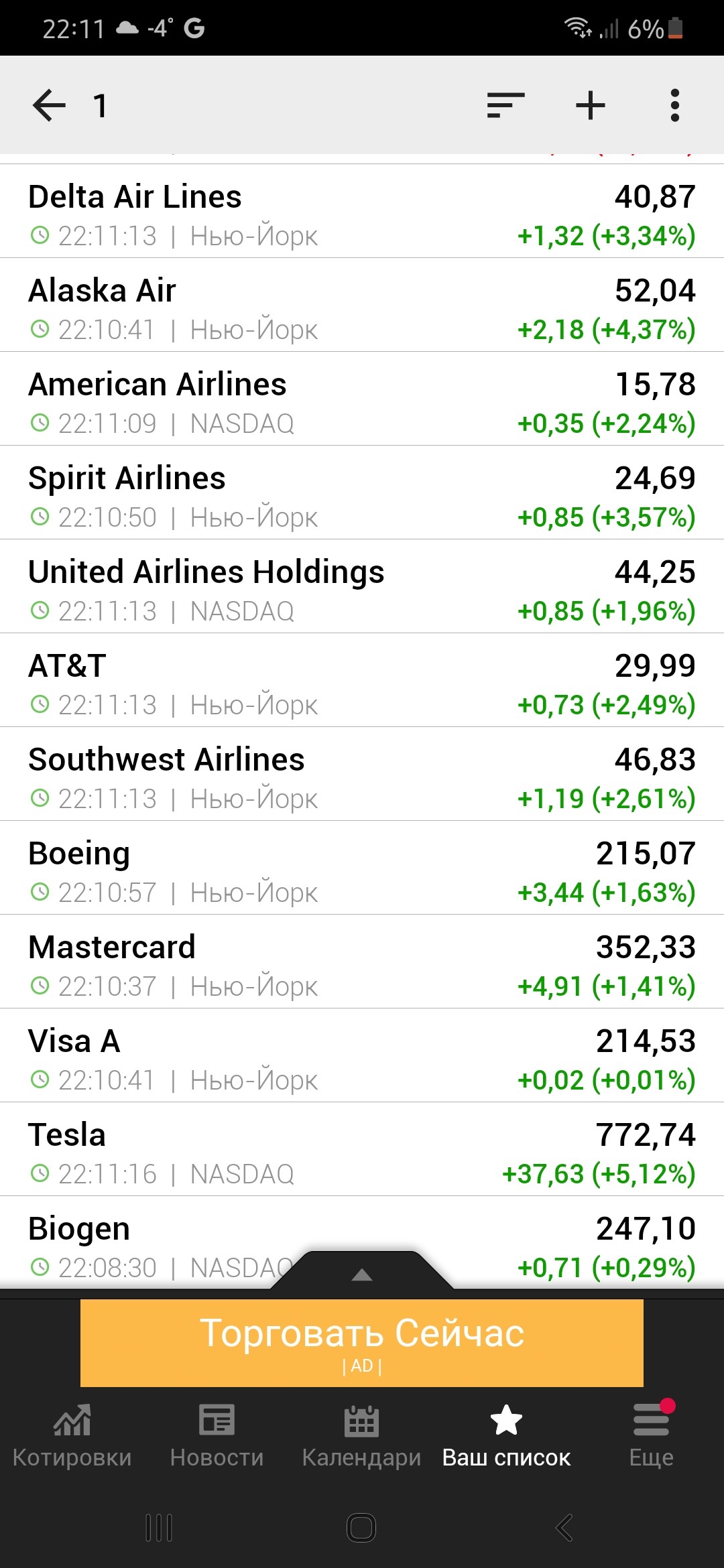The height and width of the screenshot is (1568, 724).
Task: Tap the back arrow icon
Action: pyautogui.click(x=49, y=106)
